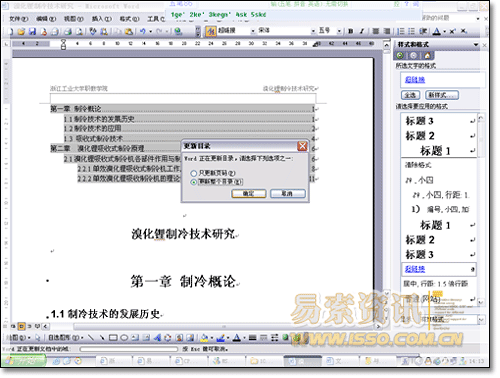Open the style name dropdown
Screen dimensions: 500x378
coord(253,31)
